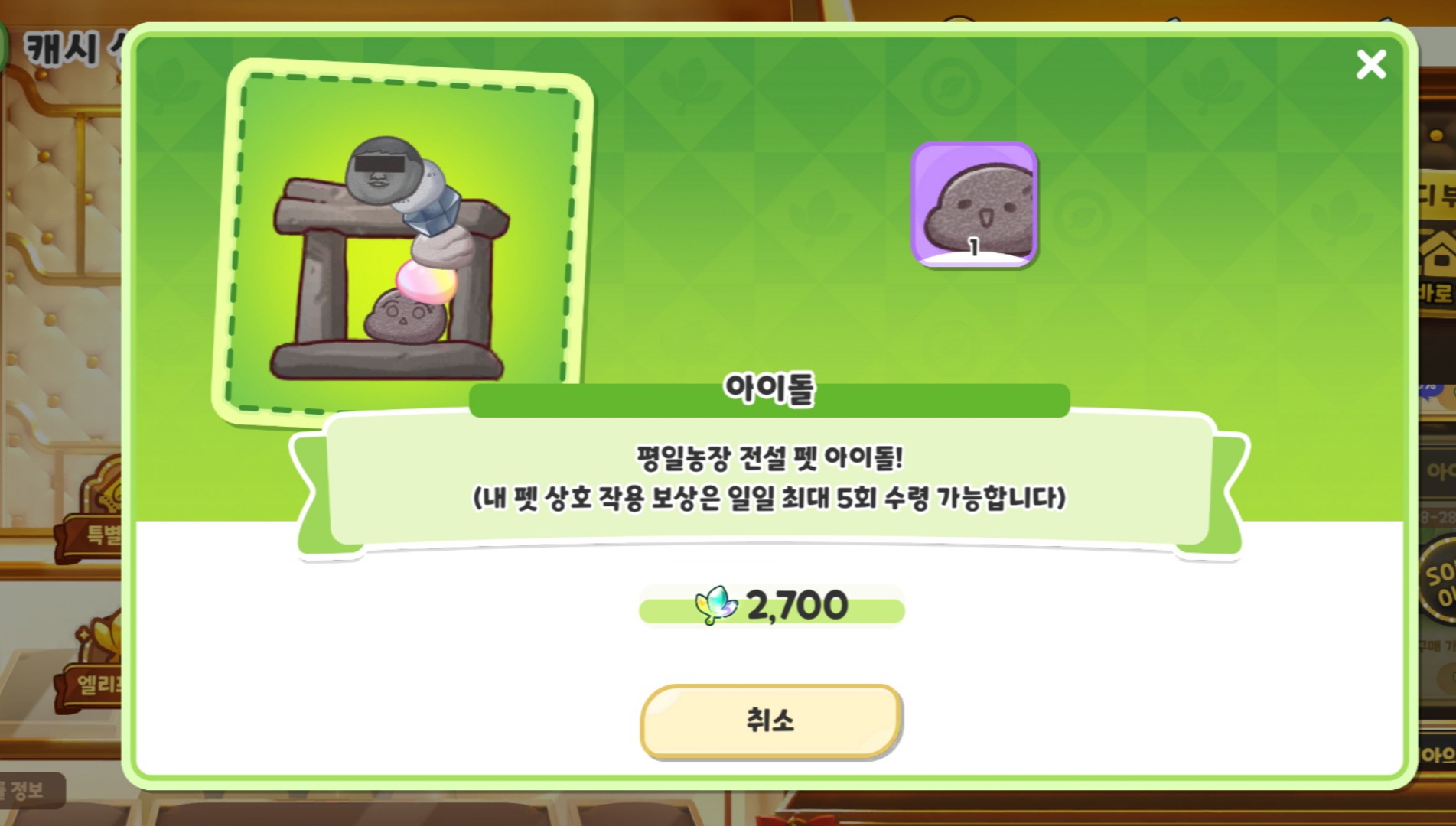The image size is (1456, 826).
Task: Tap the quantity 1 on reward icon
Action: click(x=973, y=248)
